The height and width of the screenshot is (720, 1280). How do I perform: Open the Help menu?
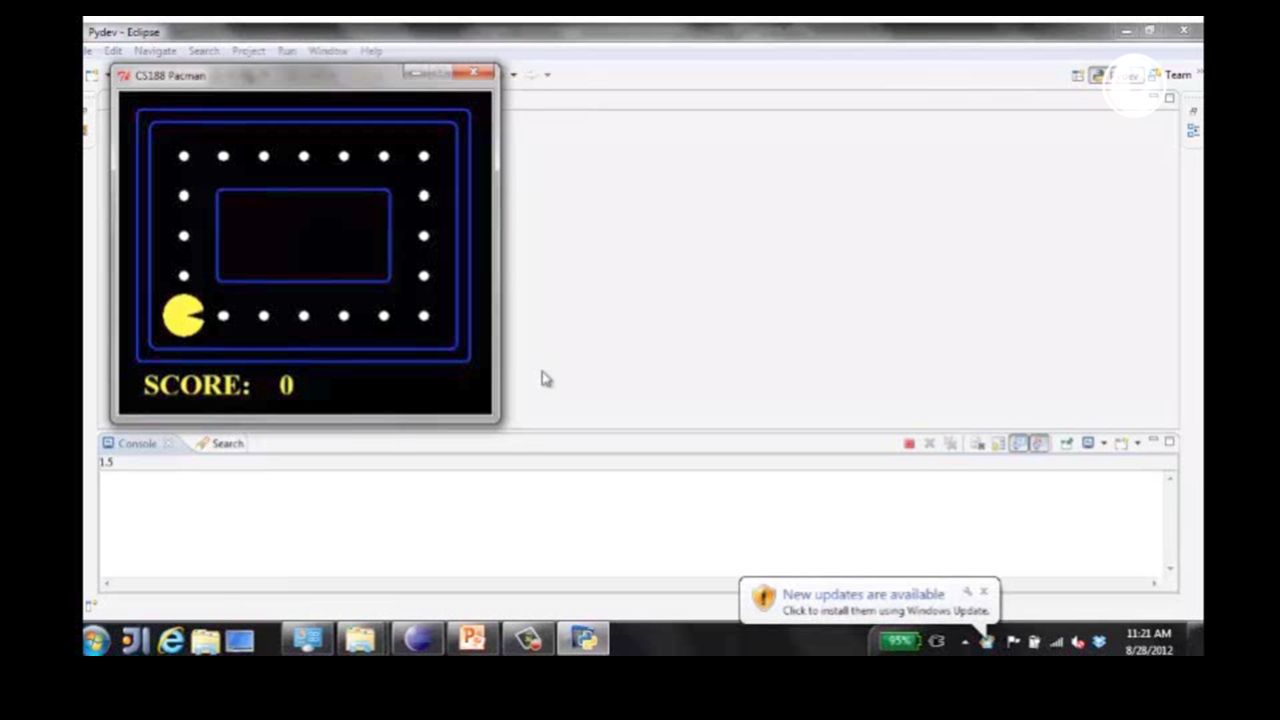pyautogui.click(x=371, y=51)
